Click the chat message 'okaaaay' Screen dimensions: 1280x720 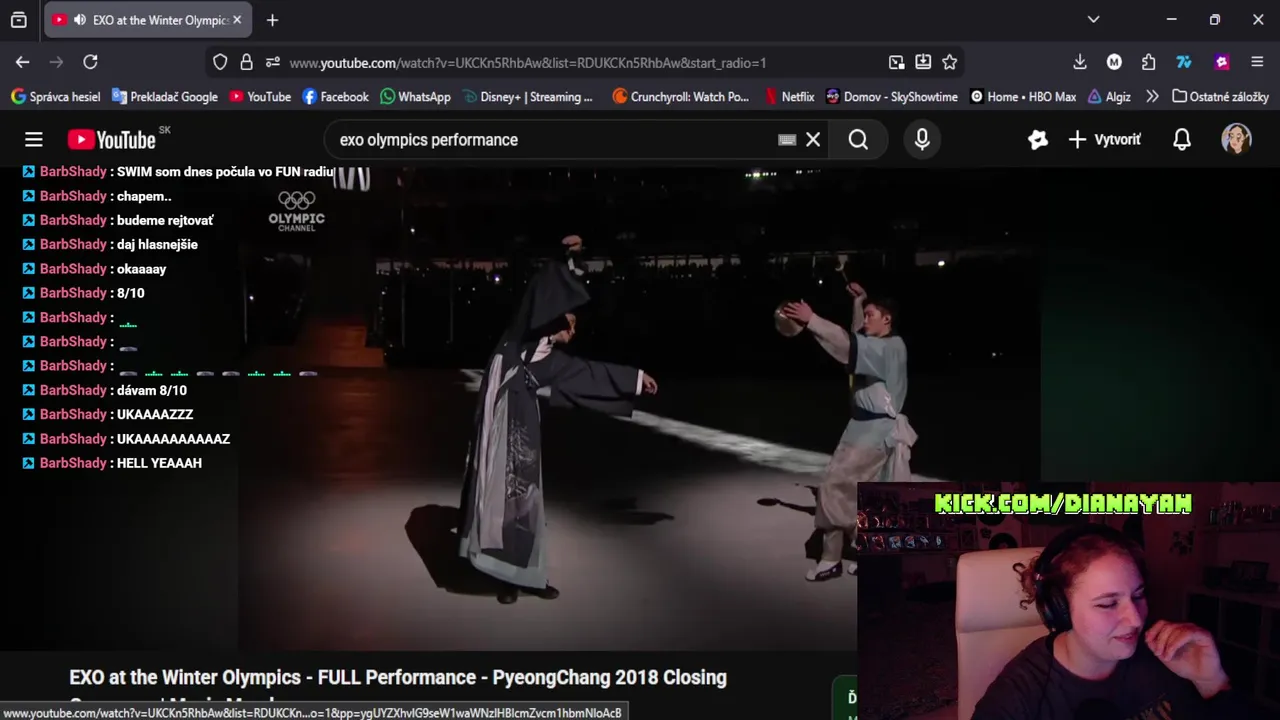tap(141, 269)
